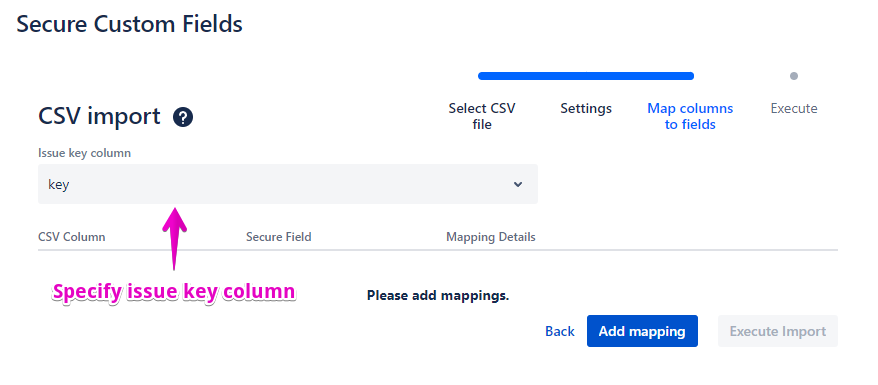Select the 'key' value in the combo box
This screenshot has height=385, width=878.
pyautogui.click(x=59, y=185)
